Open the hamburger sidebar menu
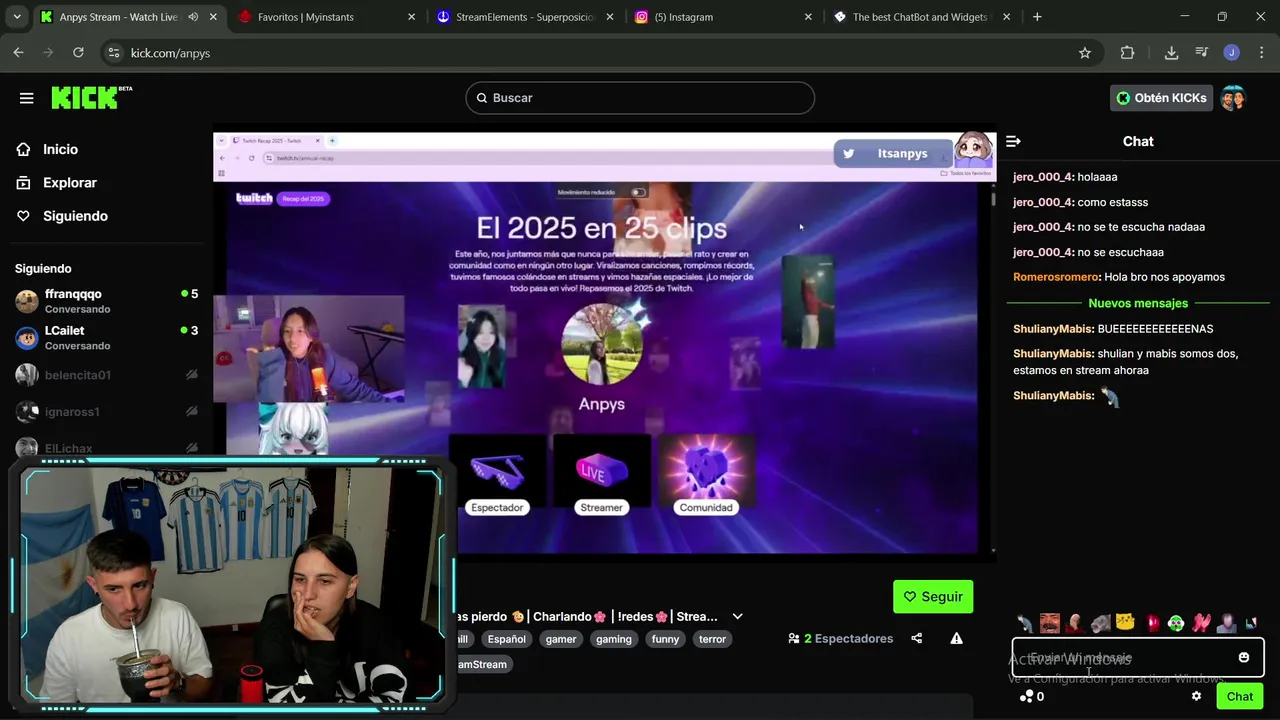Viewport: 1280px width, 720px height. pos(26,98)
